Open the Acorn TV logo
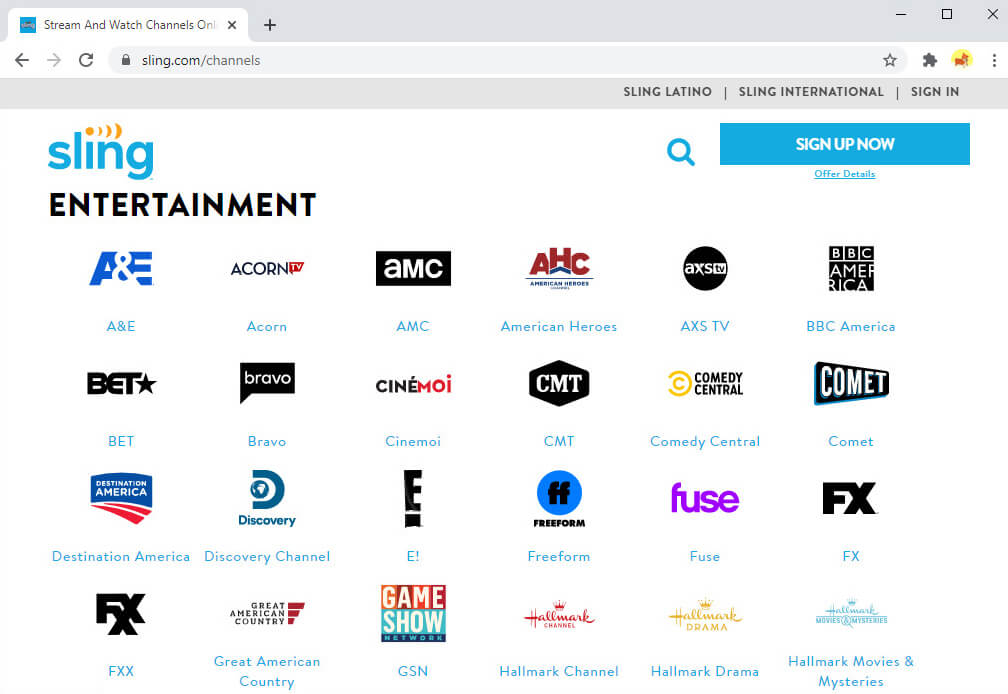This screenshot has width=1008, height=694. click(x=267, y=268)
